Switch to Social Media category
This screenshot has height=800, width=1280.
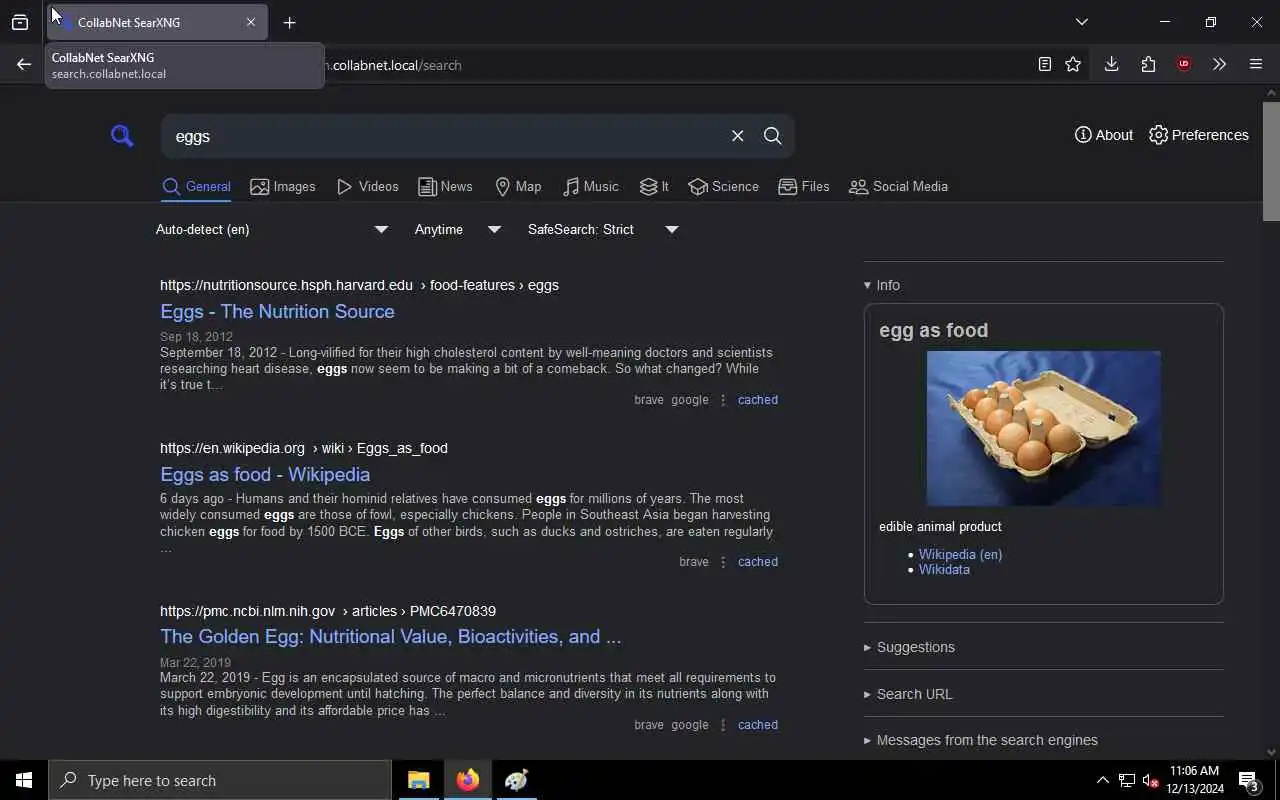[898, 187]
